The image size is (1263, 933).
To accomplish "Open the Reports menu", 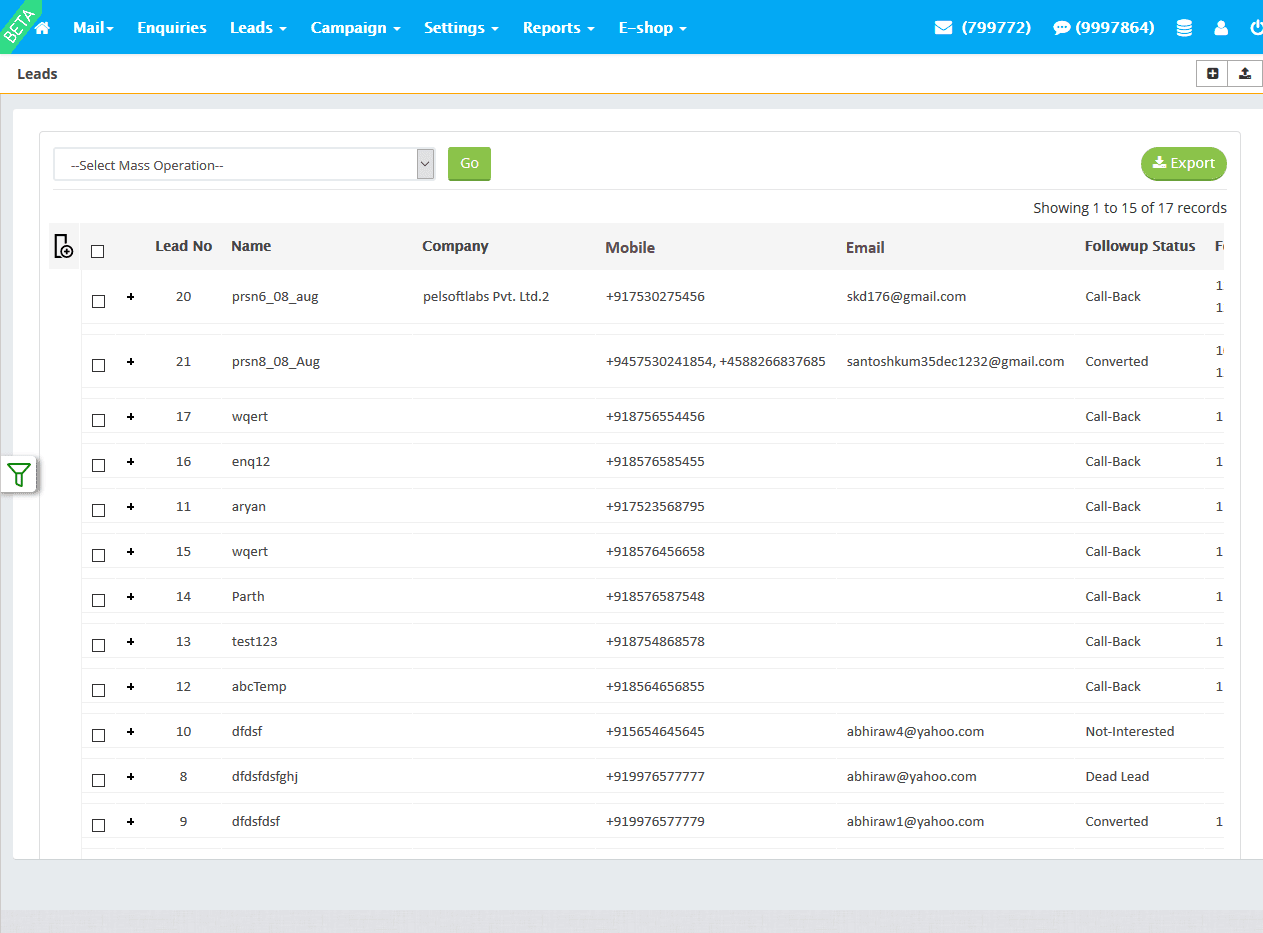I will (558, 28).
